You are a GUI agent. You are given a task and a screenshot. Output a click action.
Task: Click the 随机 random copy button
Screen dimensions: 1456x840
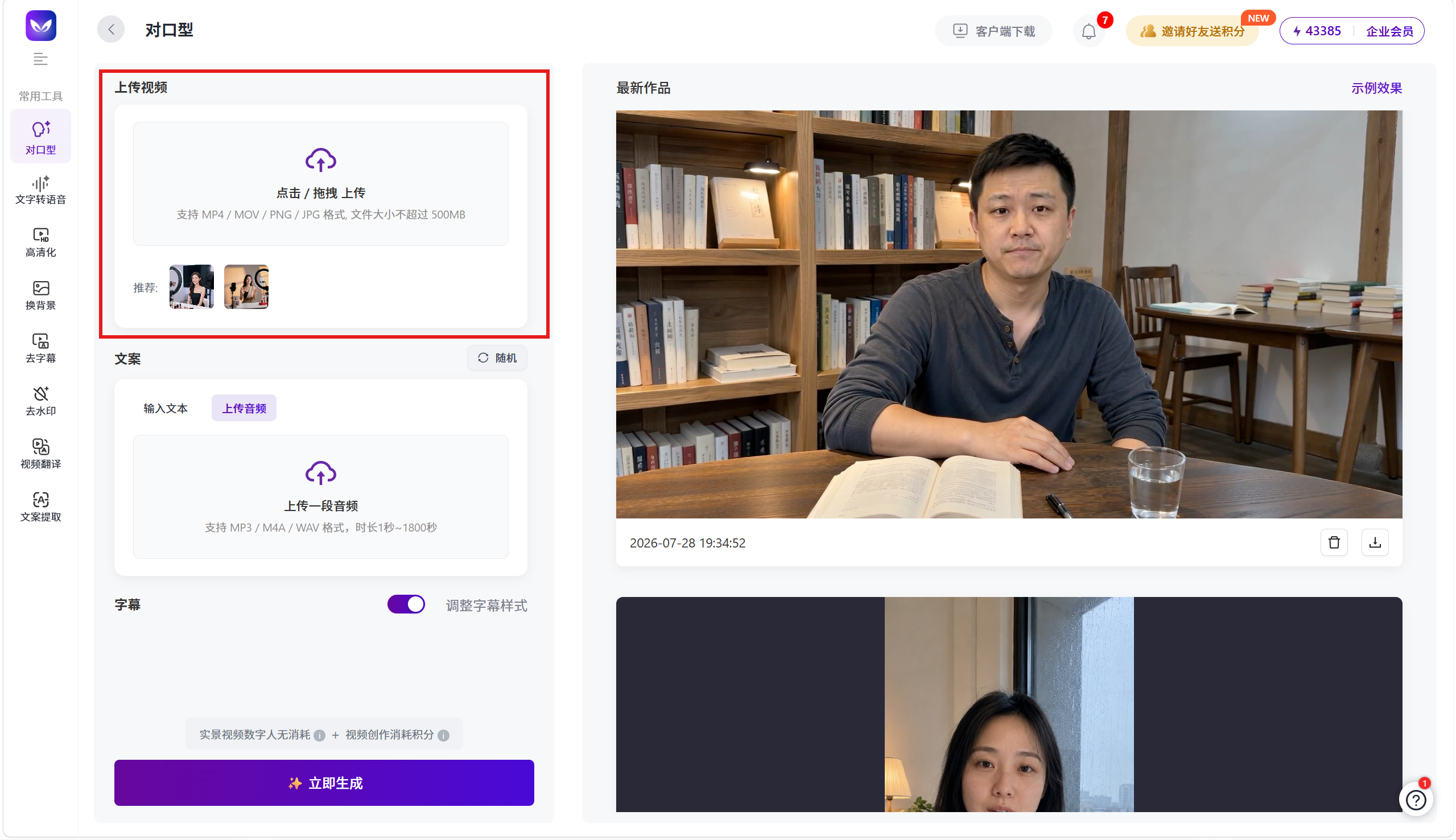click(497, 359)
